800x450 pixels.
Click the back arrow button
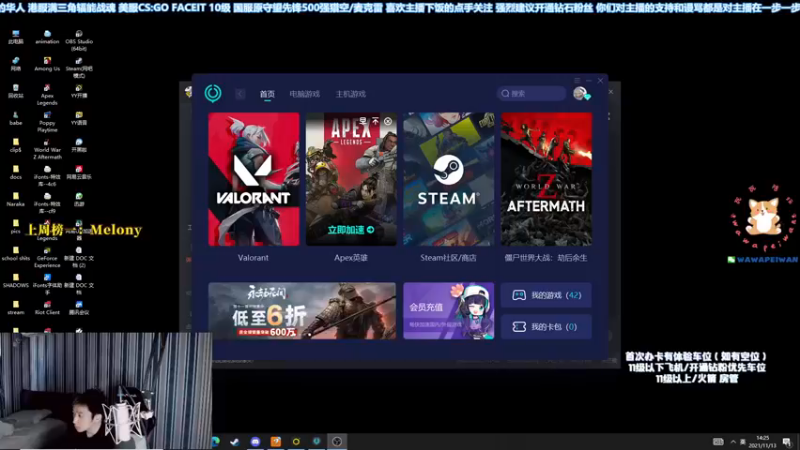240,94
